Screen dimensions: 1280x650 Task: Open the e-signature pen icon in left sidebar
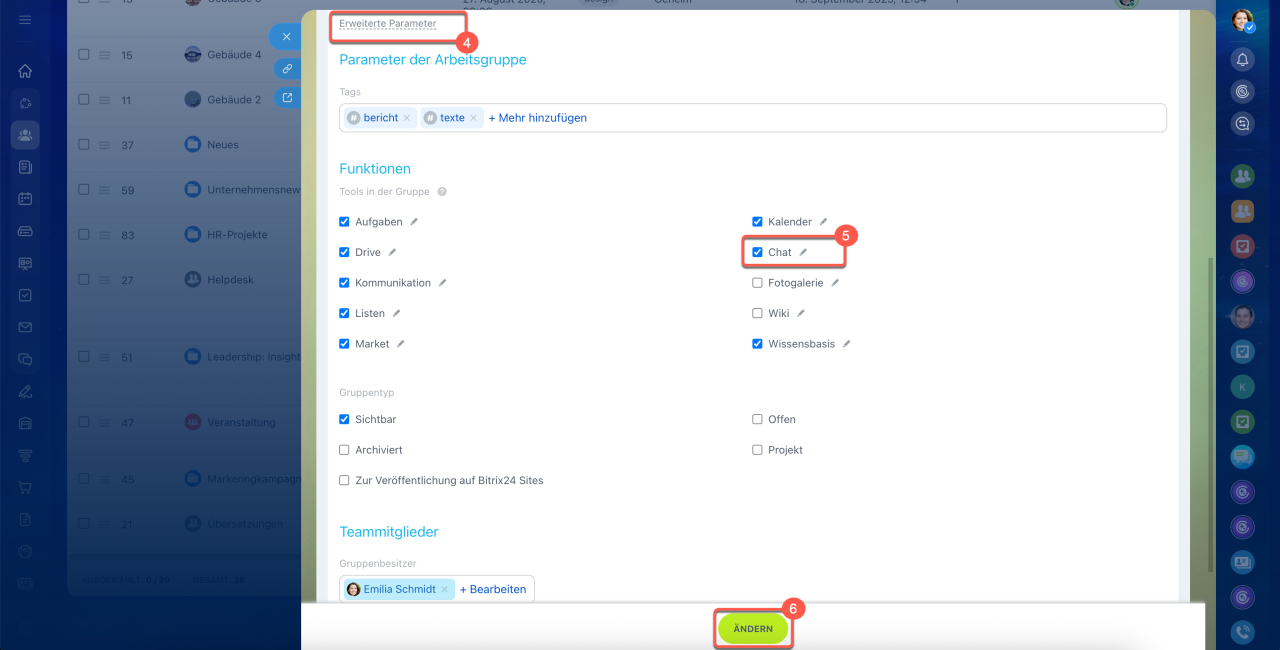pyautogui.click(x=25, y=391)
